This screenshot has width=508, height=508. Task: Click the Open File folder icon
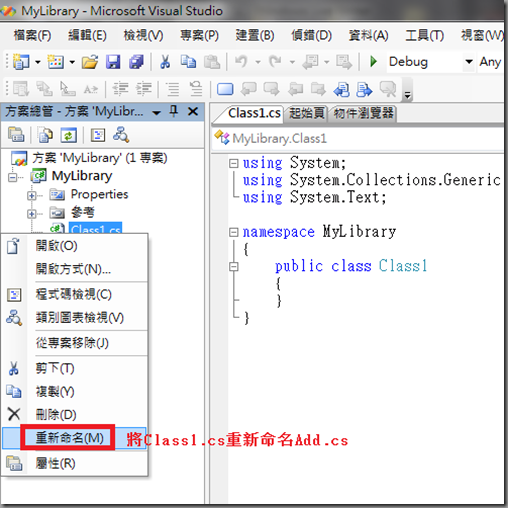pyautogui.click(x=90, y=62)
